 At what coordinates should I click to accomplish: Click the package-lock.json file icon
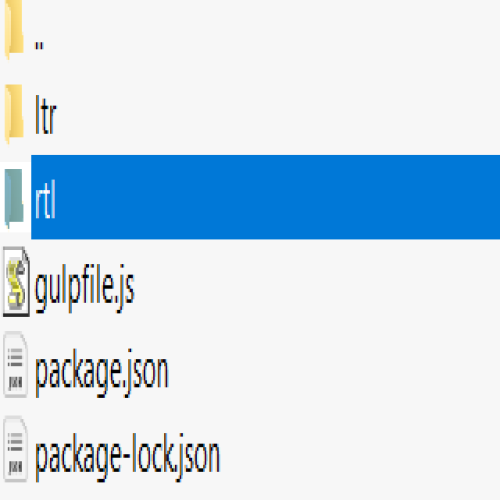coord(15,449)
